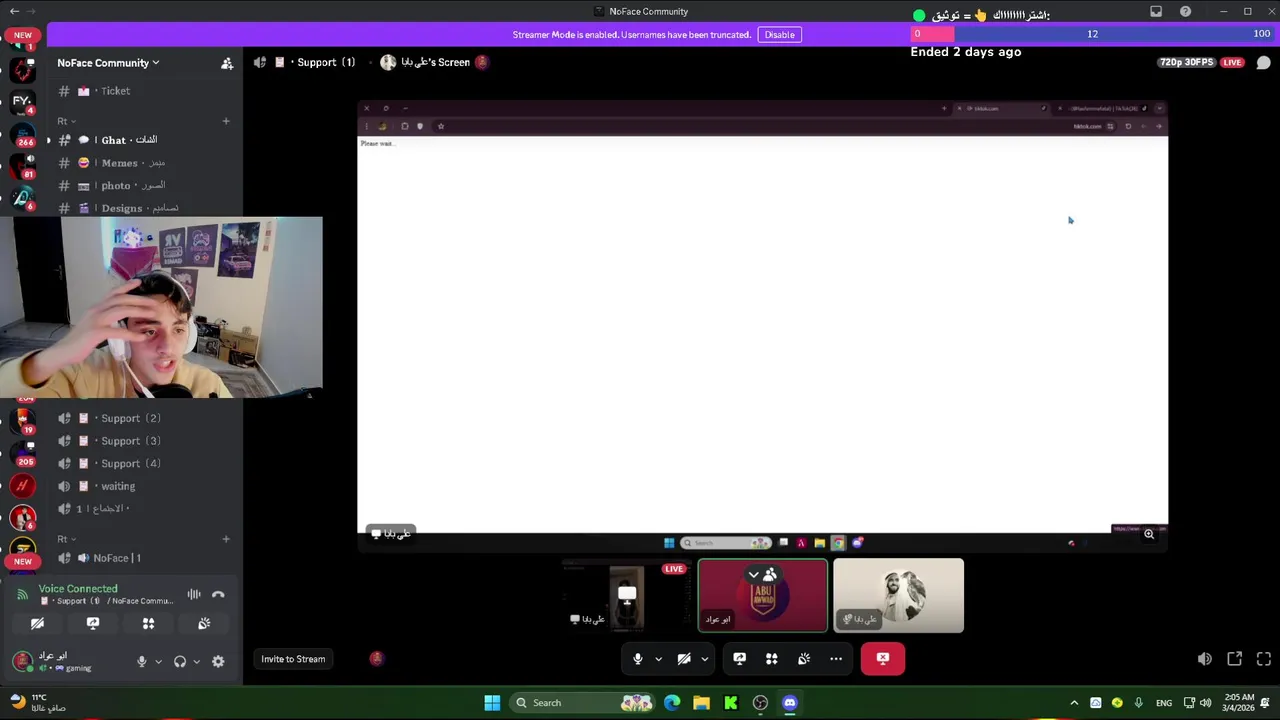Share screen from the voice panel

coord(93,623)
